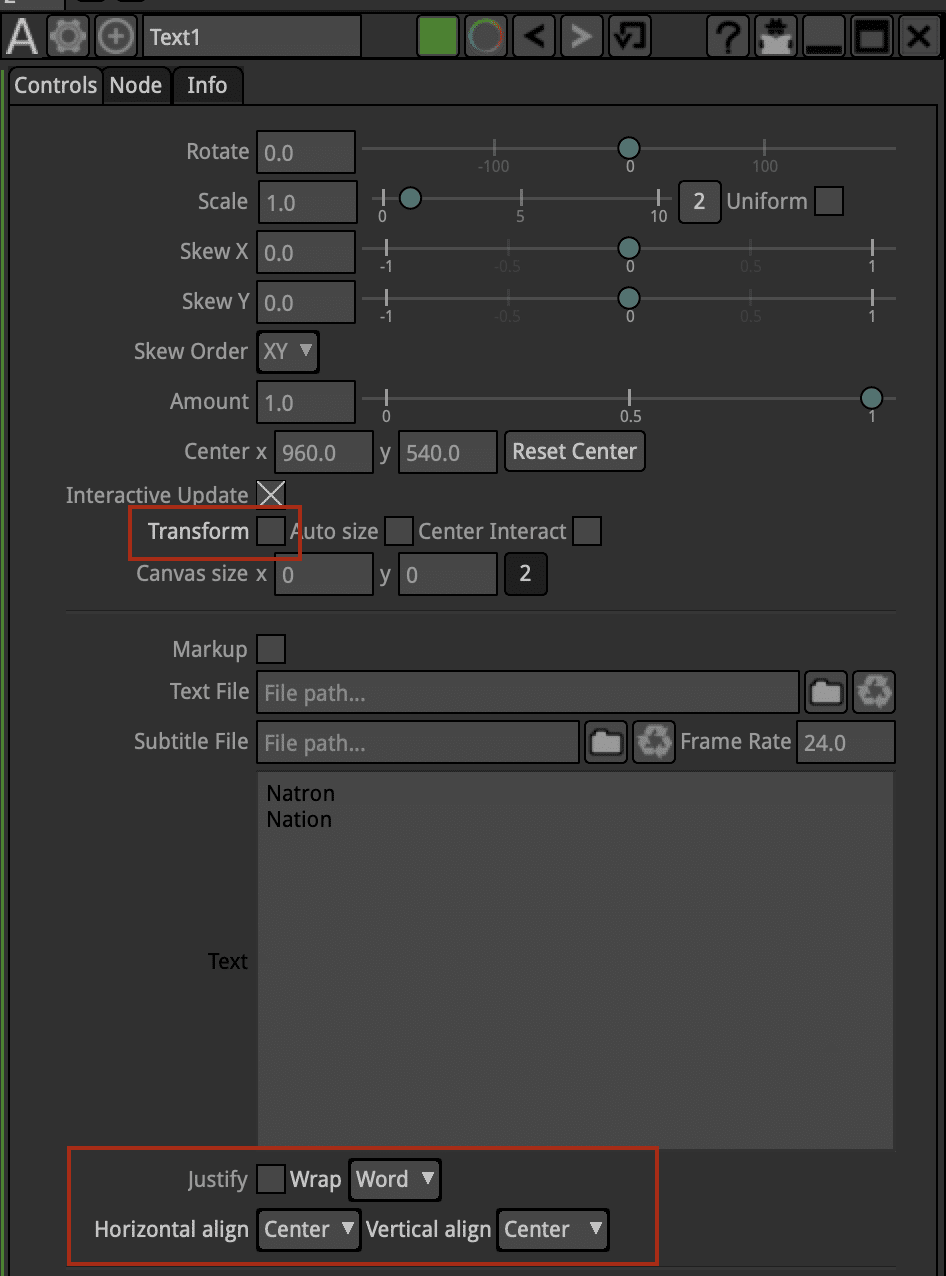Click the Scale '2' dimensions button
The image size is (946, 1276).
pos(700,202)
